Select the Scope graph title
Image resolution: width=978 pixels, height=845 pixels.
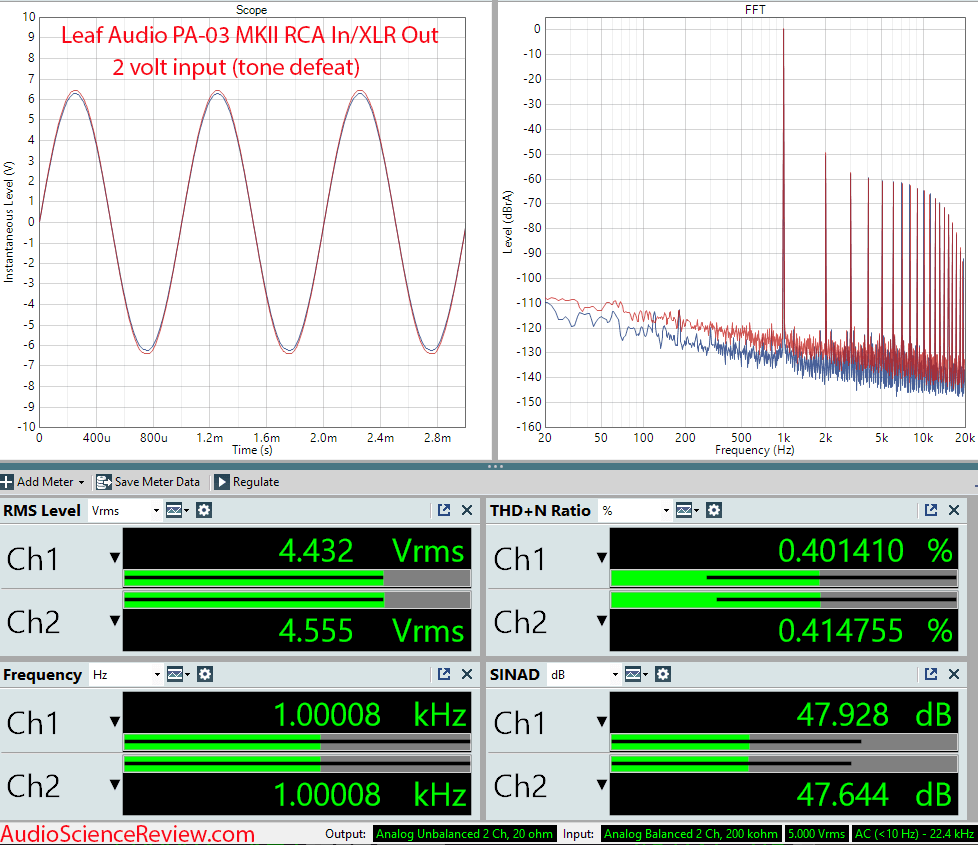(251, 10)
